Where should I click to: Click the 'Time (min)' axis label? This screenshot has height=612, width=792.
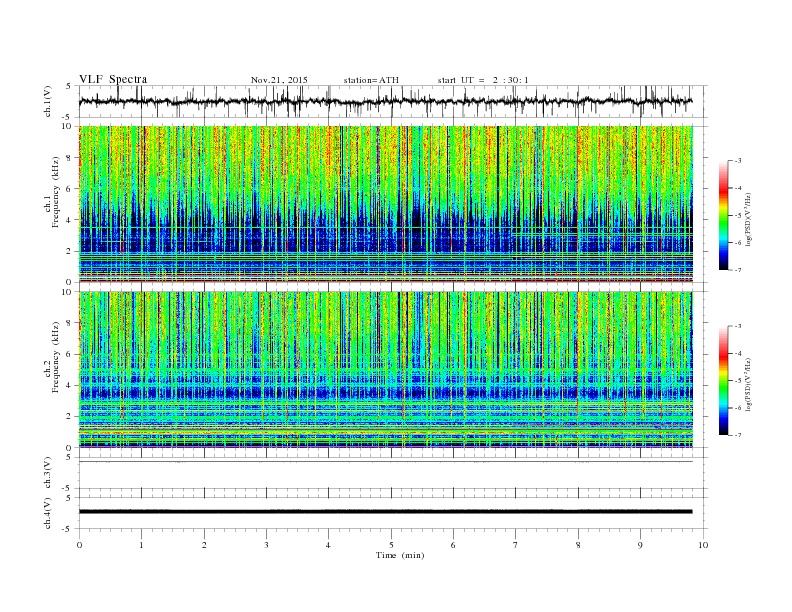coord(400,555)
